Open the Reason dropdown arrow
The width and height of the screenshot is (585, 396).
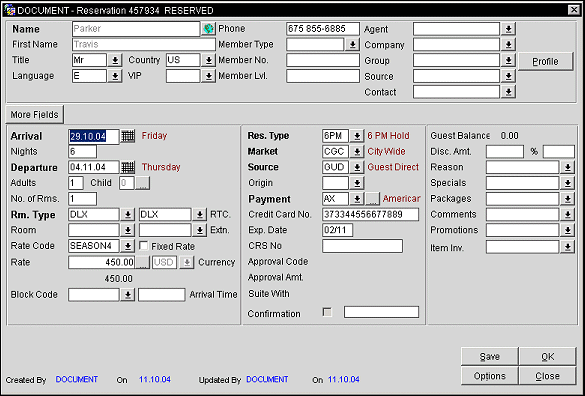tap(567, 167)
